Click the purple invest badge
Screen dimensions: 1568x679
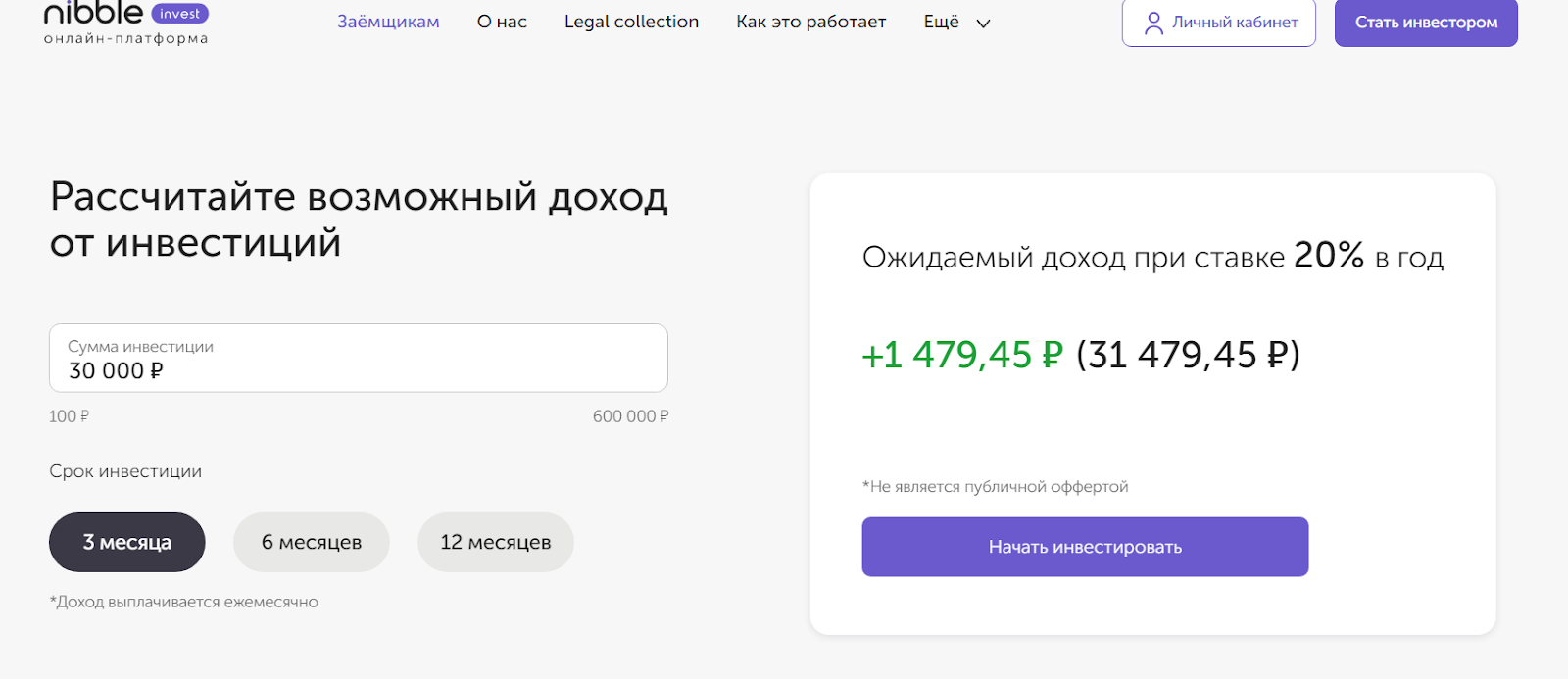(x=180, y=14)
